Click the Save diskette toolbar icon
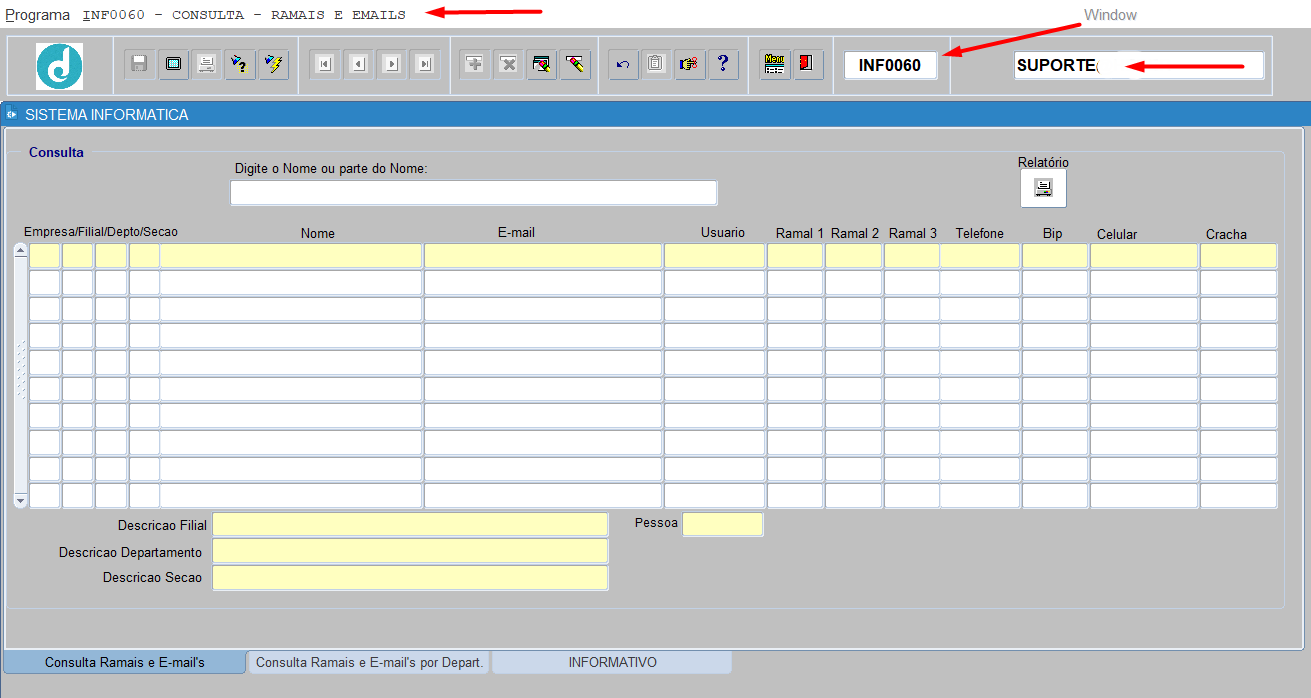 coord(140,64)
